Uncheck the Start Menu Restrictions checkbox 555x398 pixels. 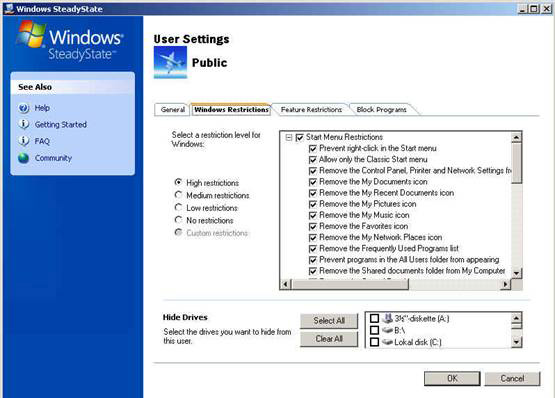300,137
